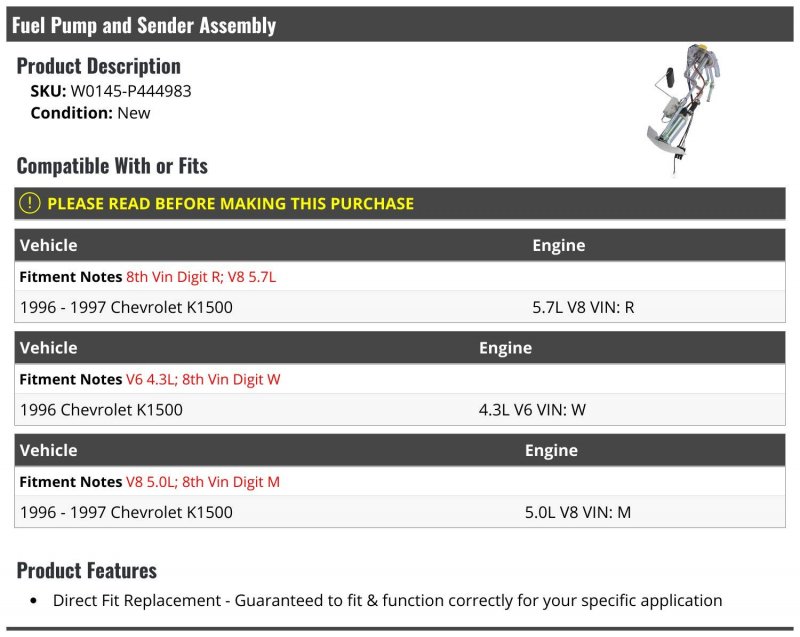
Task: Select the 5.0L V8 VIN: M engine cell
Action: click(578, 512)
